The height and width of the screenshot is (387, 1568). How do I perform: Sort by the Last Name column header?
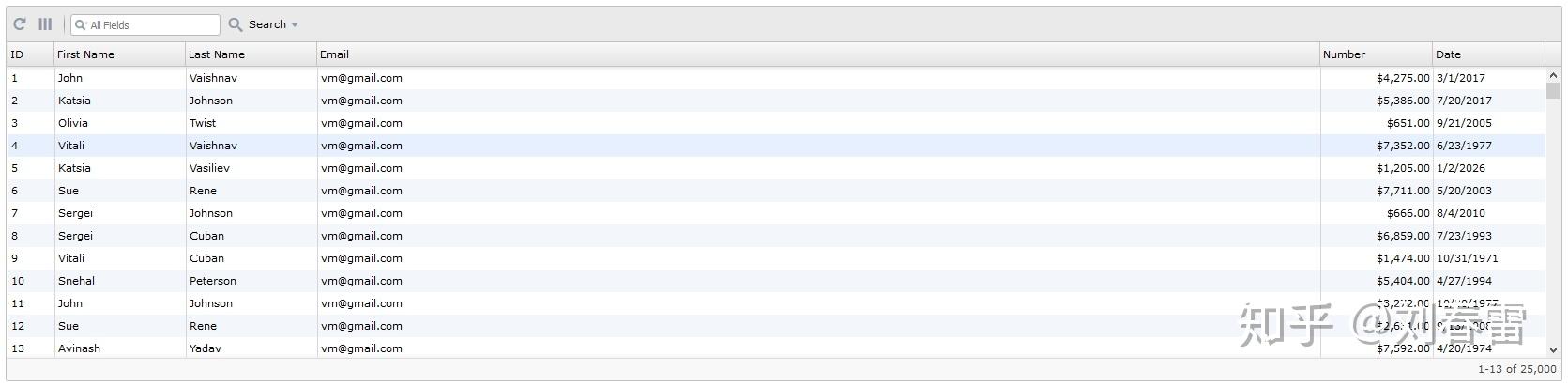pyautogui.click(x=216, y=54)
